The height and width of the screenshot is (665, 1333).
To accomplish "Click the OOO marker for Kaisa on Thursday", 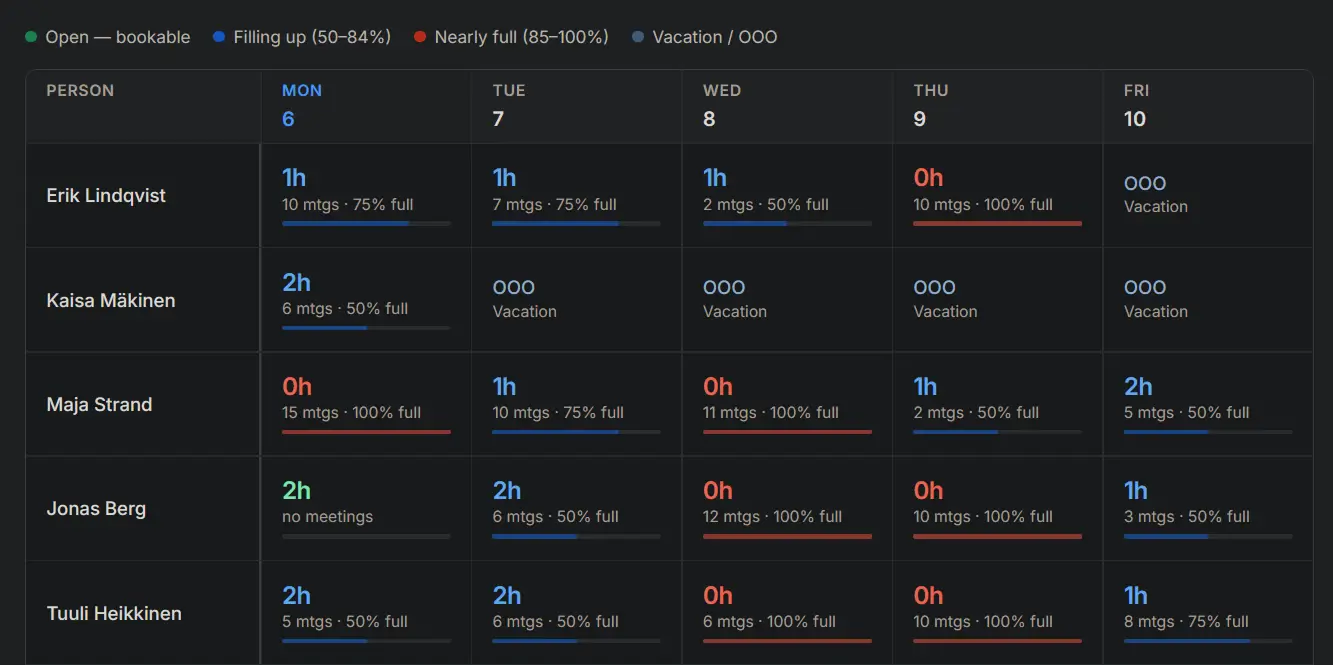I will [934, 287].
